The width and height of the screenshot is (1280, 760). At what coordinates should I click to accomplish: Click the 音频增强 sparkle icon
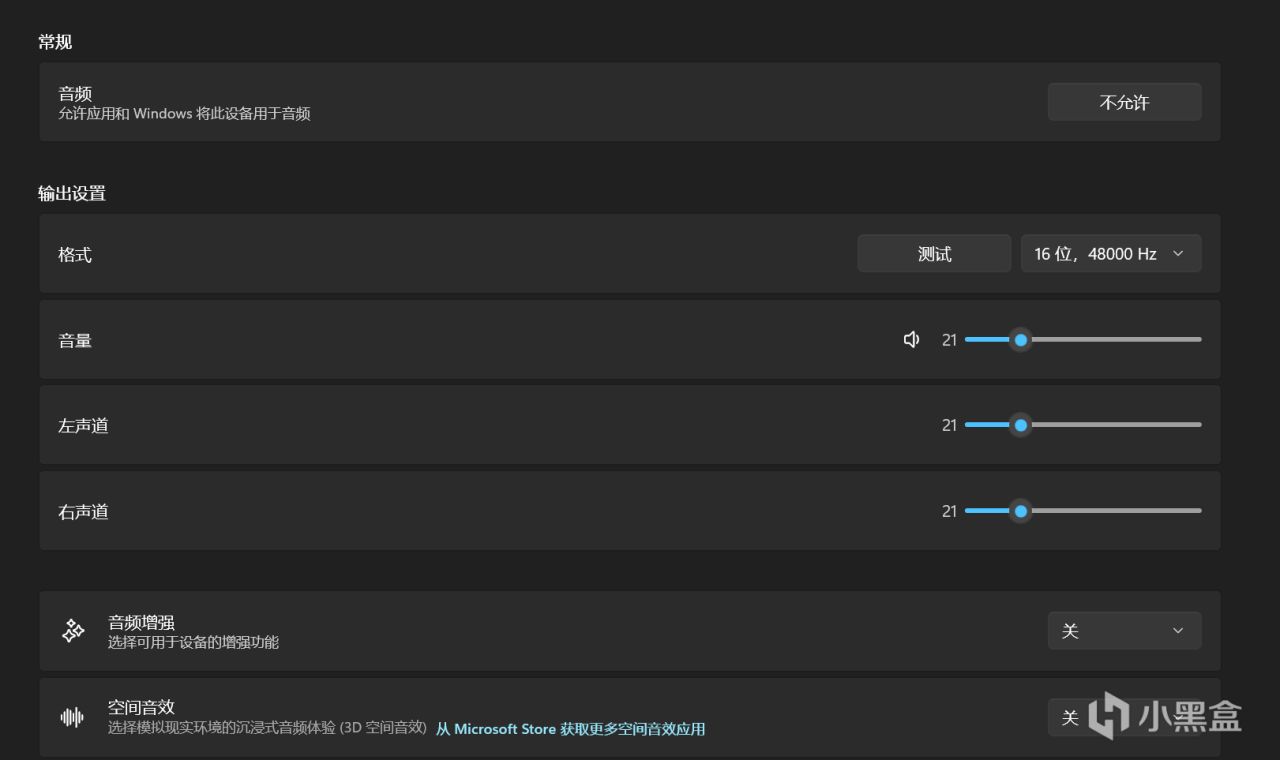(x=73, y=631)
